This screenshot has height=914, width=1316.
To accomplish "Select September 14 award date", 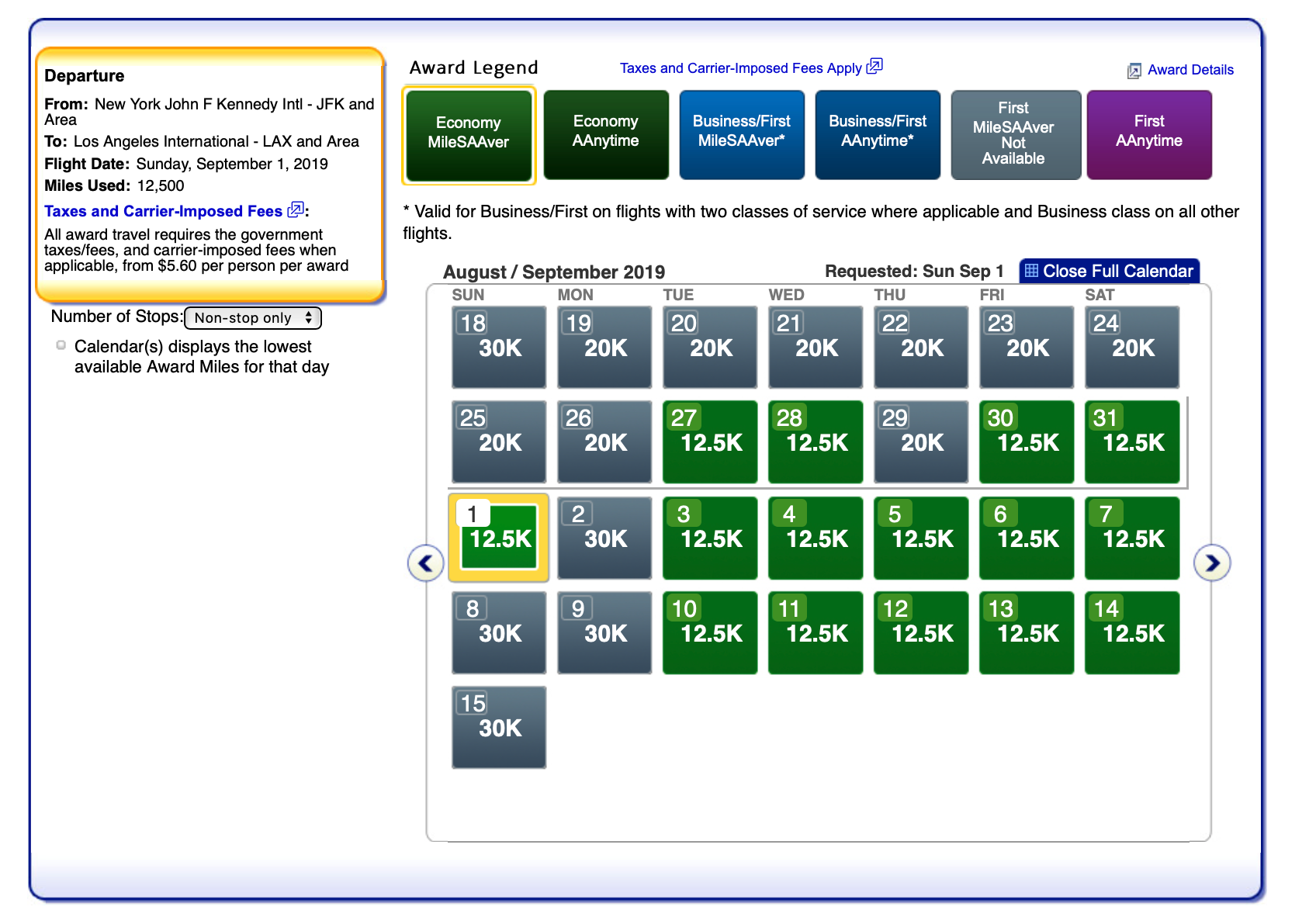I will (1132, 632).
